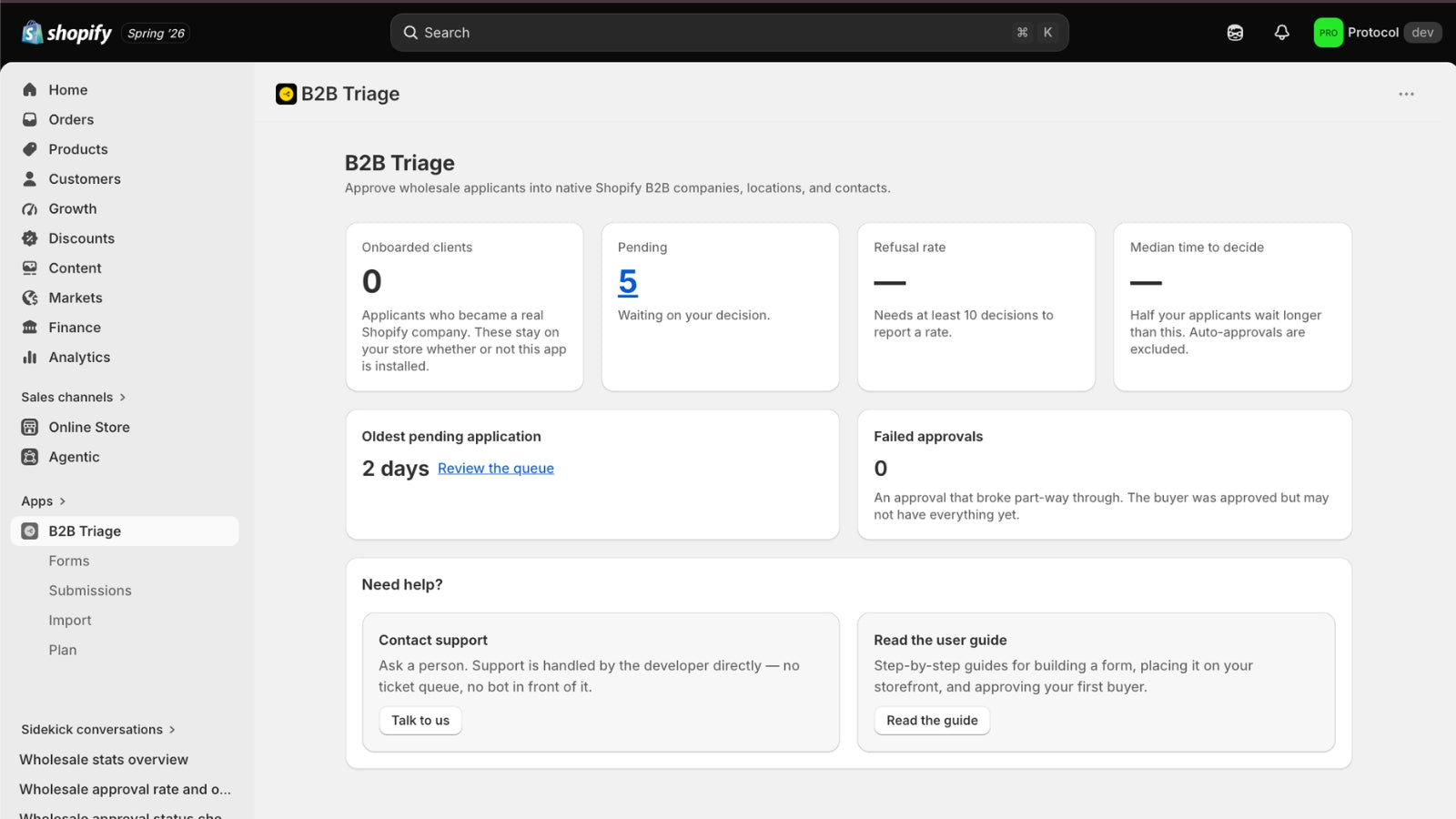Click the green PRO store avatar
Screen dimensions: 1456x819
pos(1329,33)
